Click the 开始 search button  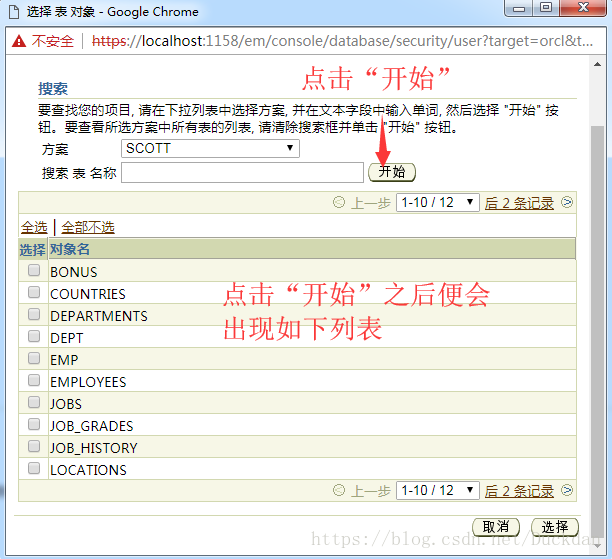(392, 172)
